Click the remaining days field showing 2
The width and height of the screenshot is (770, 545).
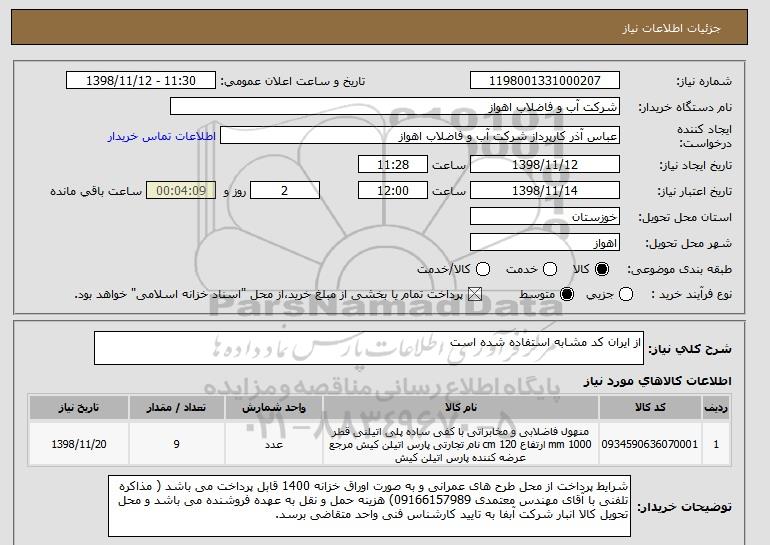(285, 191)
